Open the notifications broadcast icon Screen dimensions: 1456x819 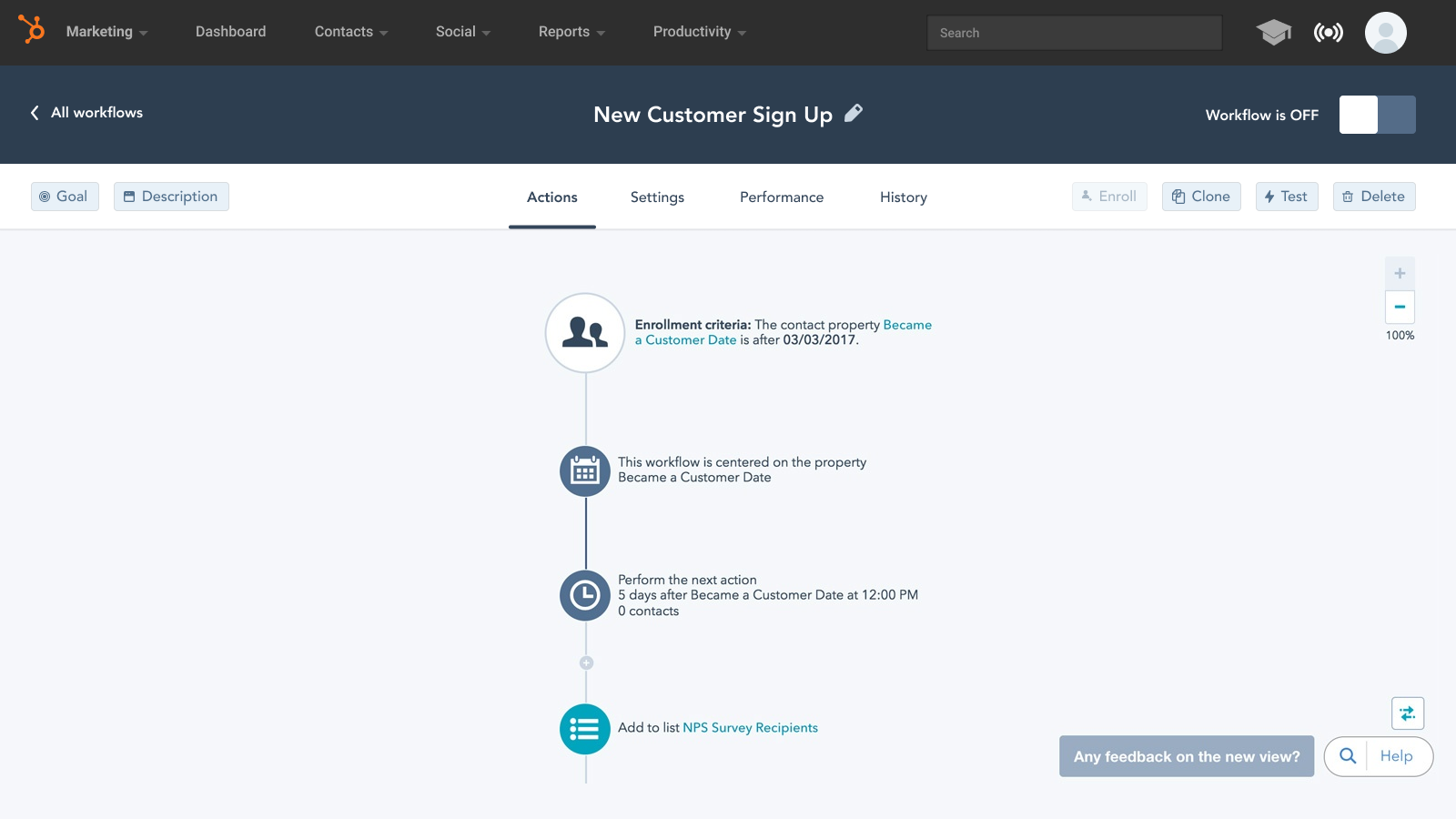click(x=1328, y=33)
